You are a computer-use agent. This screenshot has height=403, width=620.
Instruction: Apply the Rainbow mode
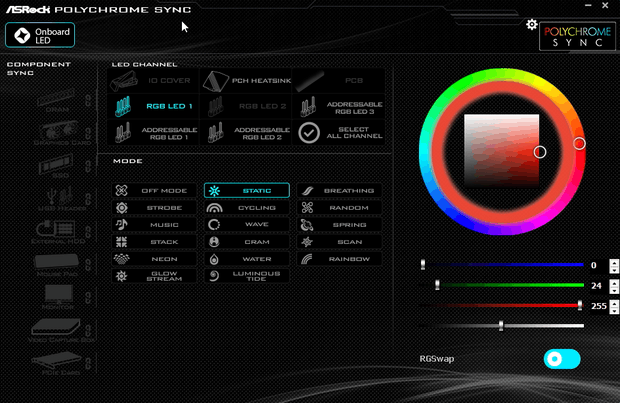[x=339, y=259]
